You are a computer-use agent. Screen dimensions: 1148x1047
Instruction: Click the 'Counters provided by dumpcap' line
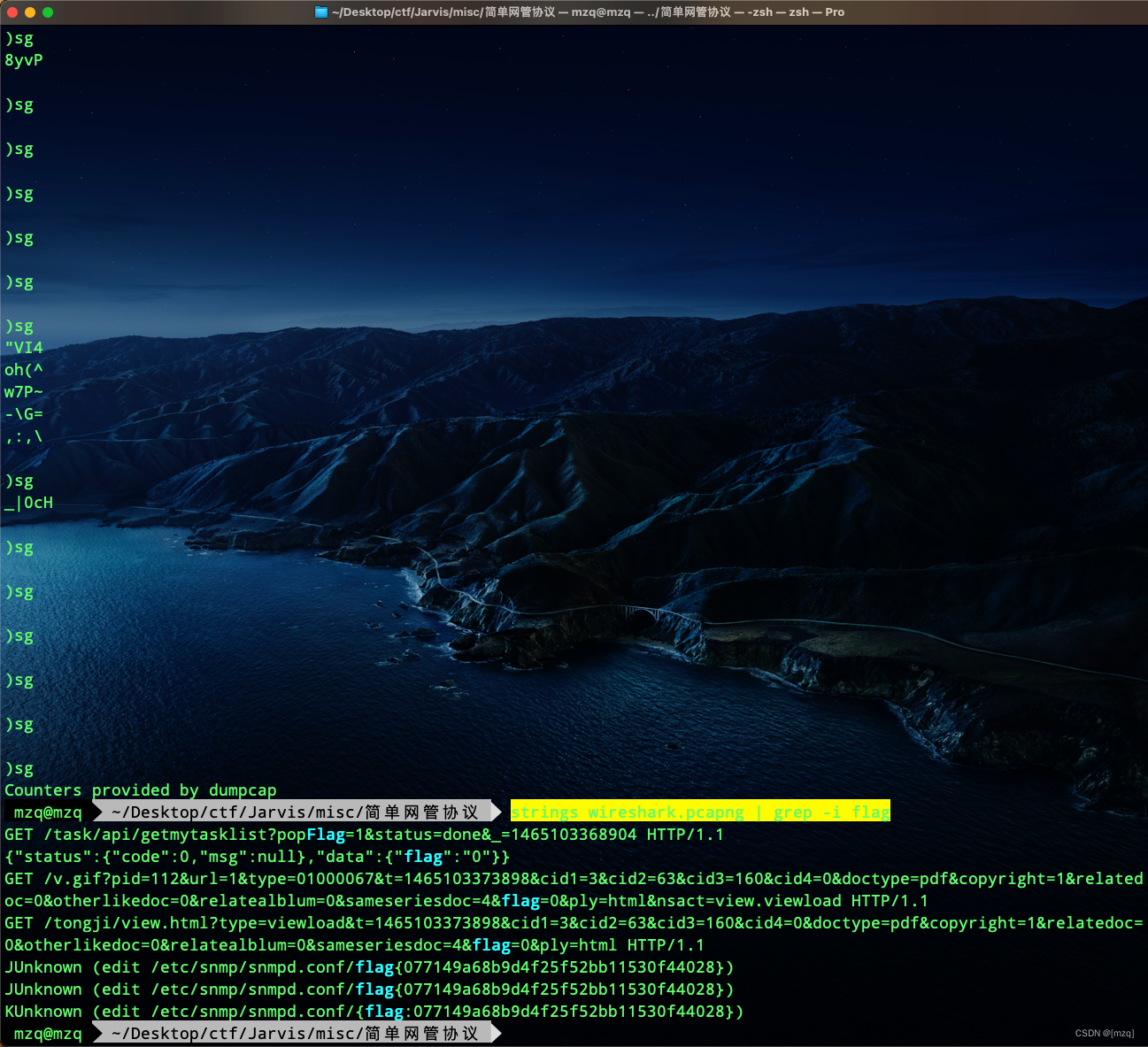(x=141, y=790)
